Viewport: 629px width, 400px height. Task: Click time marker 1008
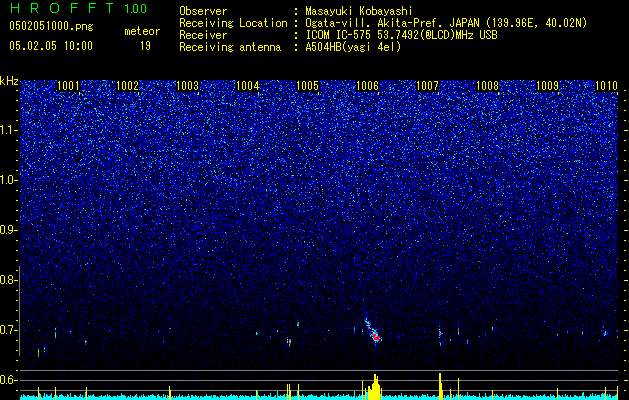(x=487, y=86)
